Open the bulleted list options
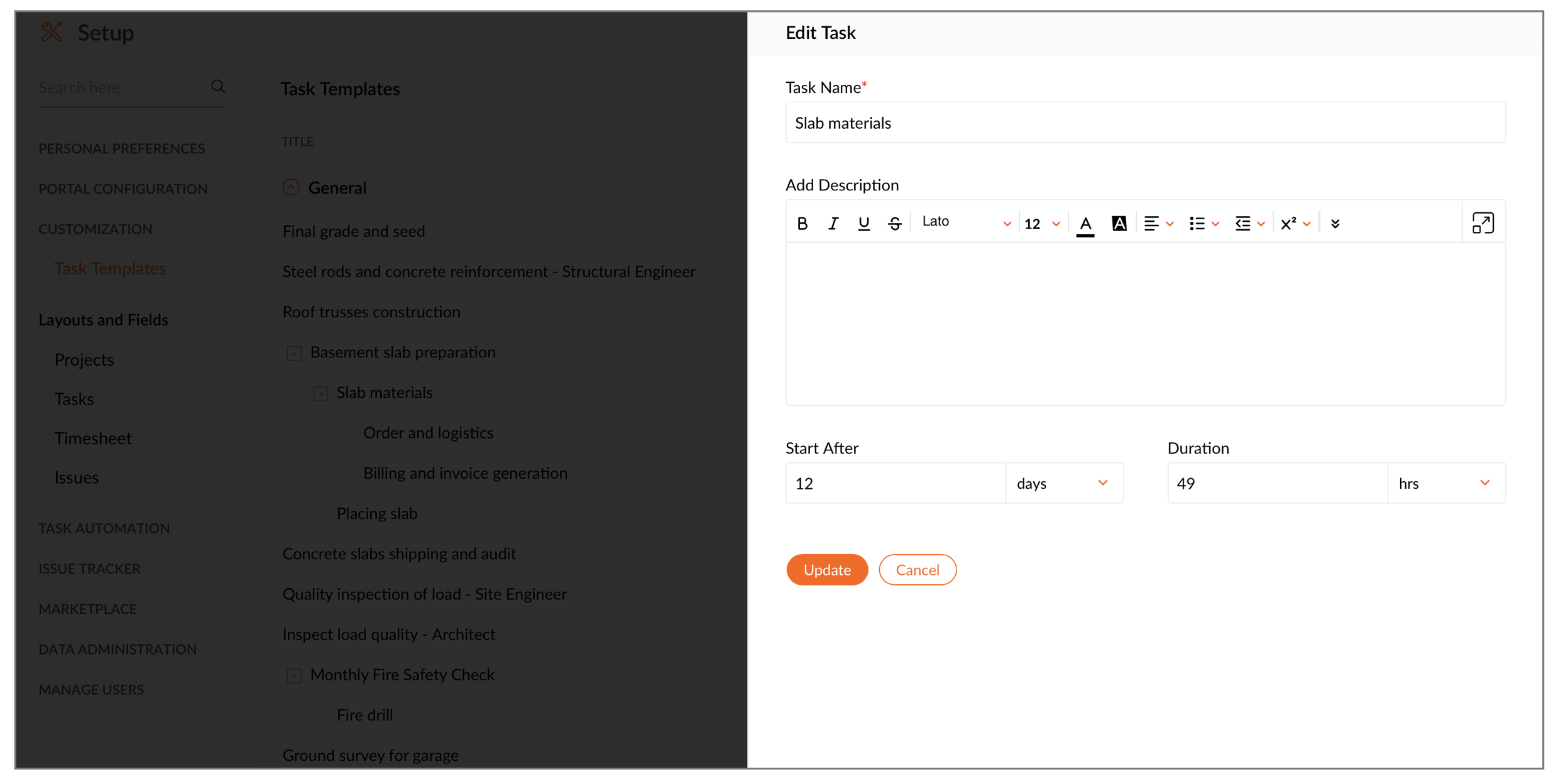This screenshot has height=784, width=1556. [x=1203, y=224]
